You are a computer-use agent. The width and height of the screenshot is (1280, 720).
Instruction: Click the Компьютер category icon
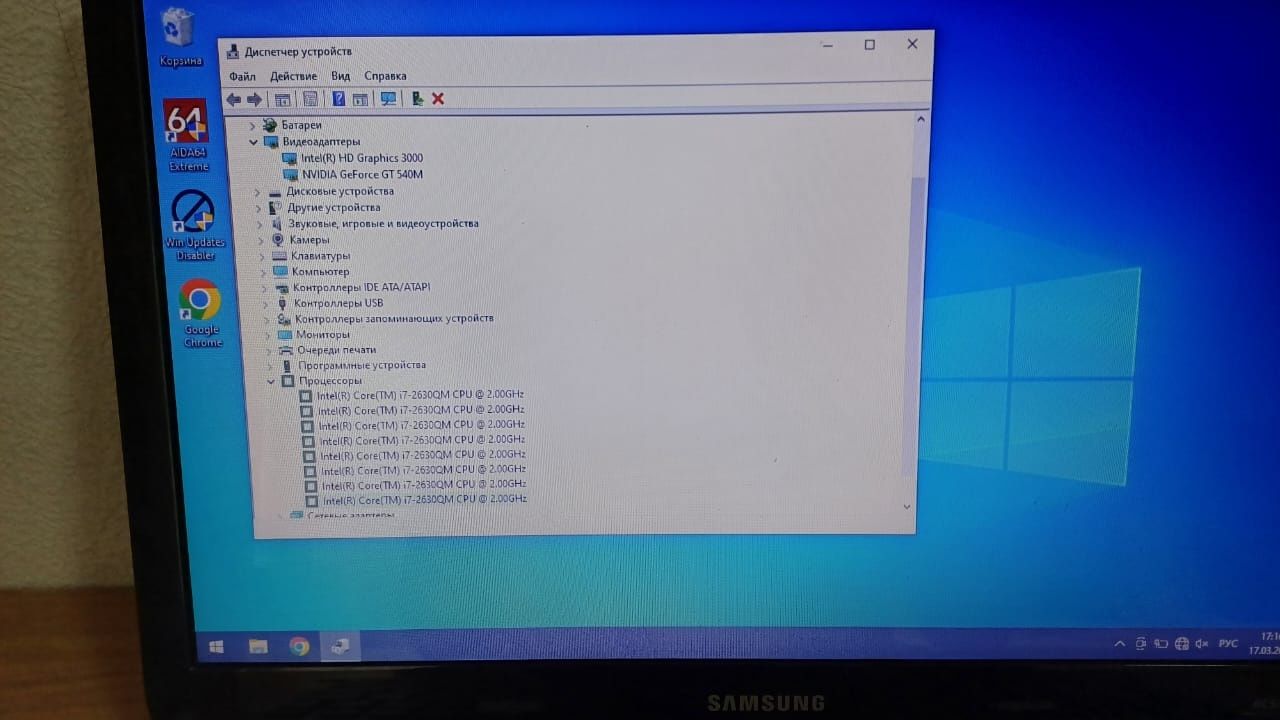coord(280,271)
